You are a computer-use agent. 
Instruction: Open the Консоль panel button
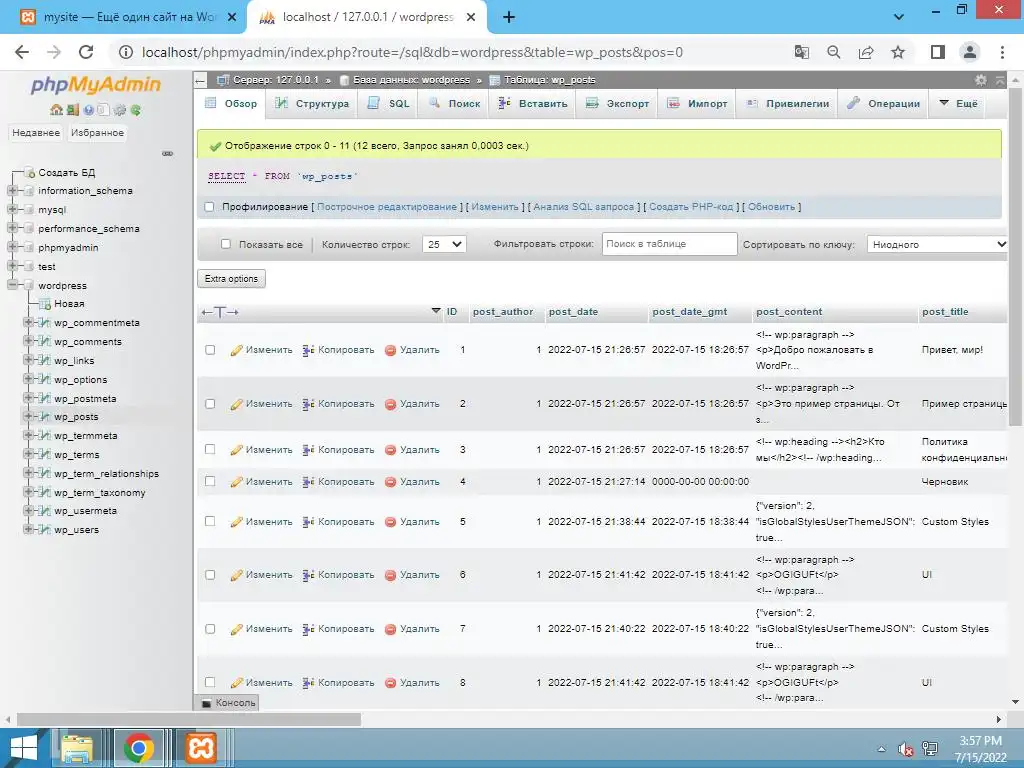[227, 703]
